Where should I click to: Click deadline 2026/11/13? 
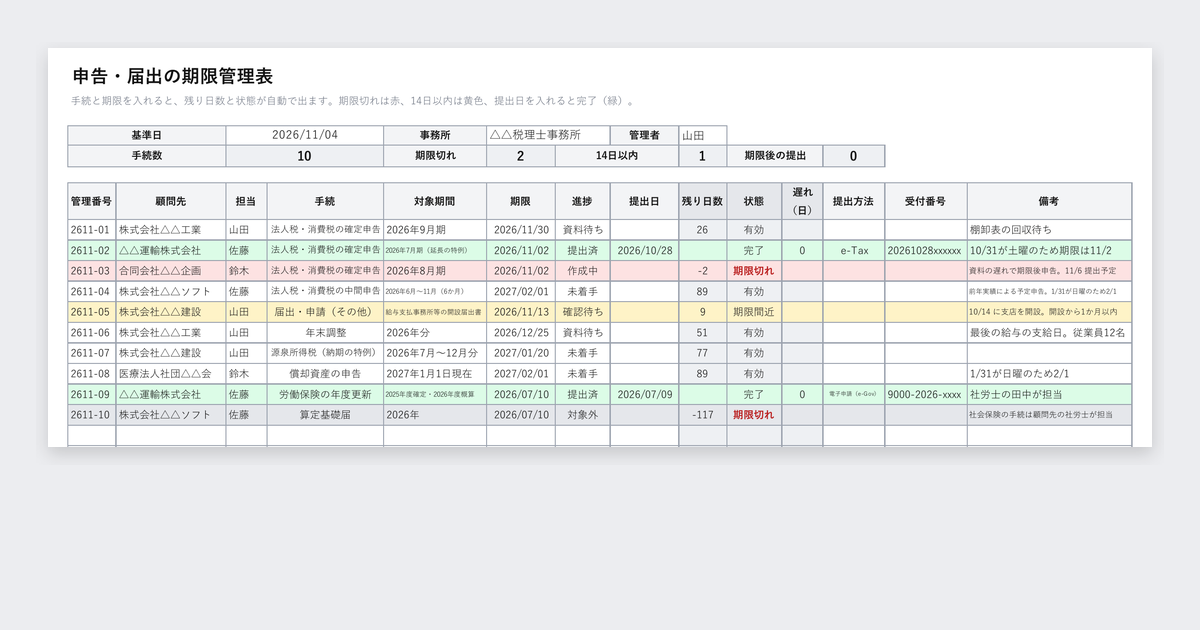[x=521, y=312]
